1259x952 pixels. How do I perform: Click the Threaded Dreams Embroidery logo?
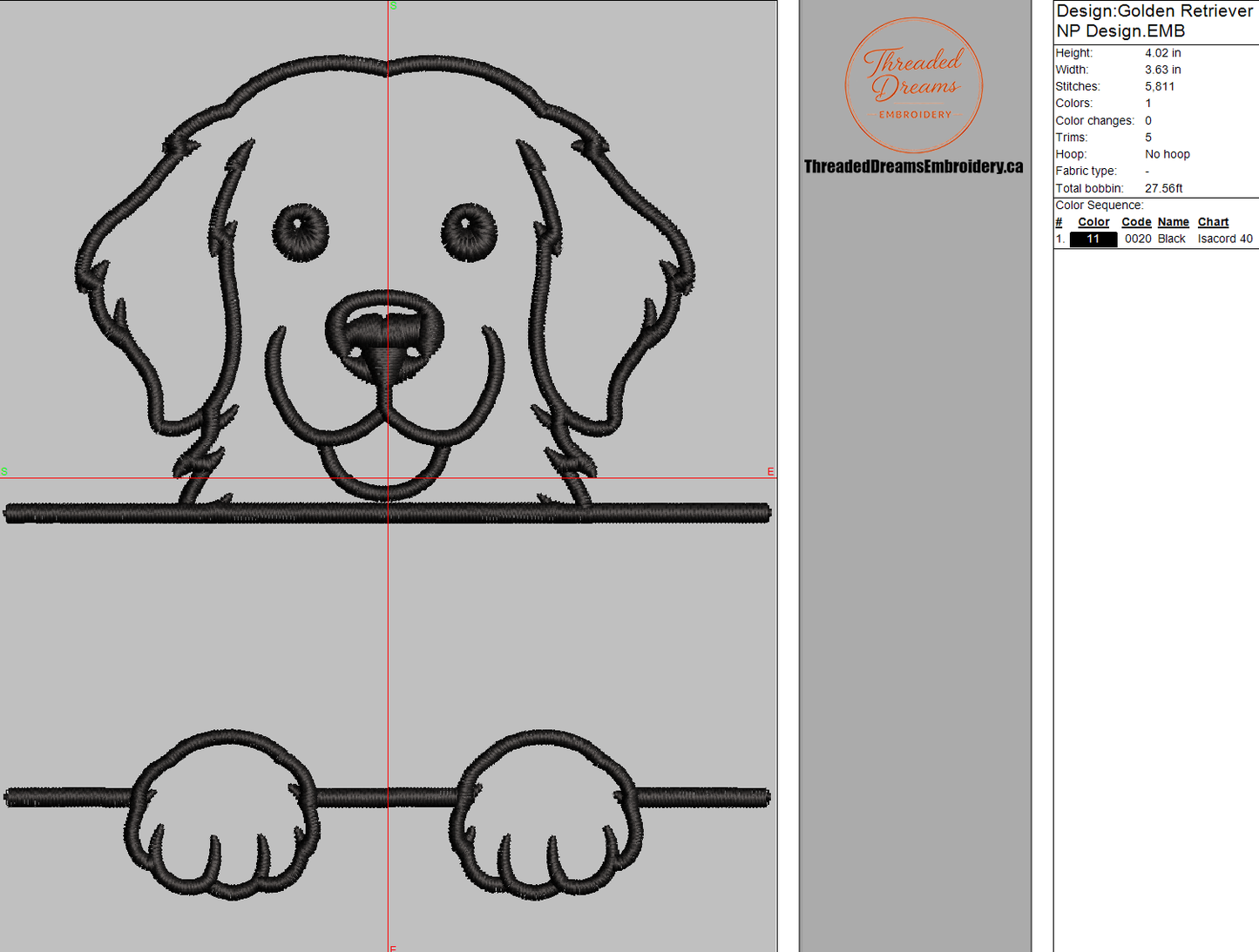pyautogui.click(x=914, y=85)
